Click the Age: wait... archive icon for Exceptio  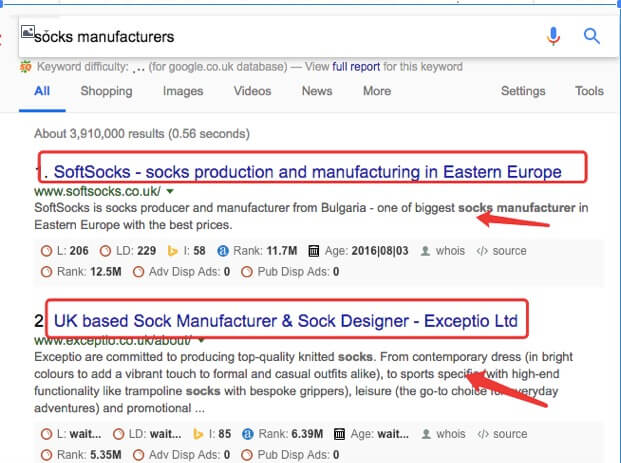click(x=339, y=434)
